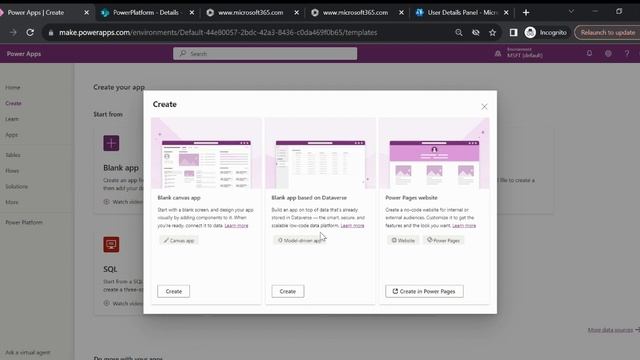Image resolution: width=640 pixels, height=360 pixels.
Task: Open Learn more link for Power Pages website
Action: [x=464, y=225]
